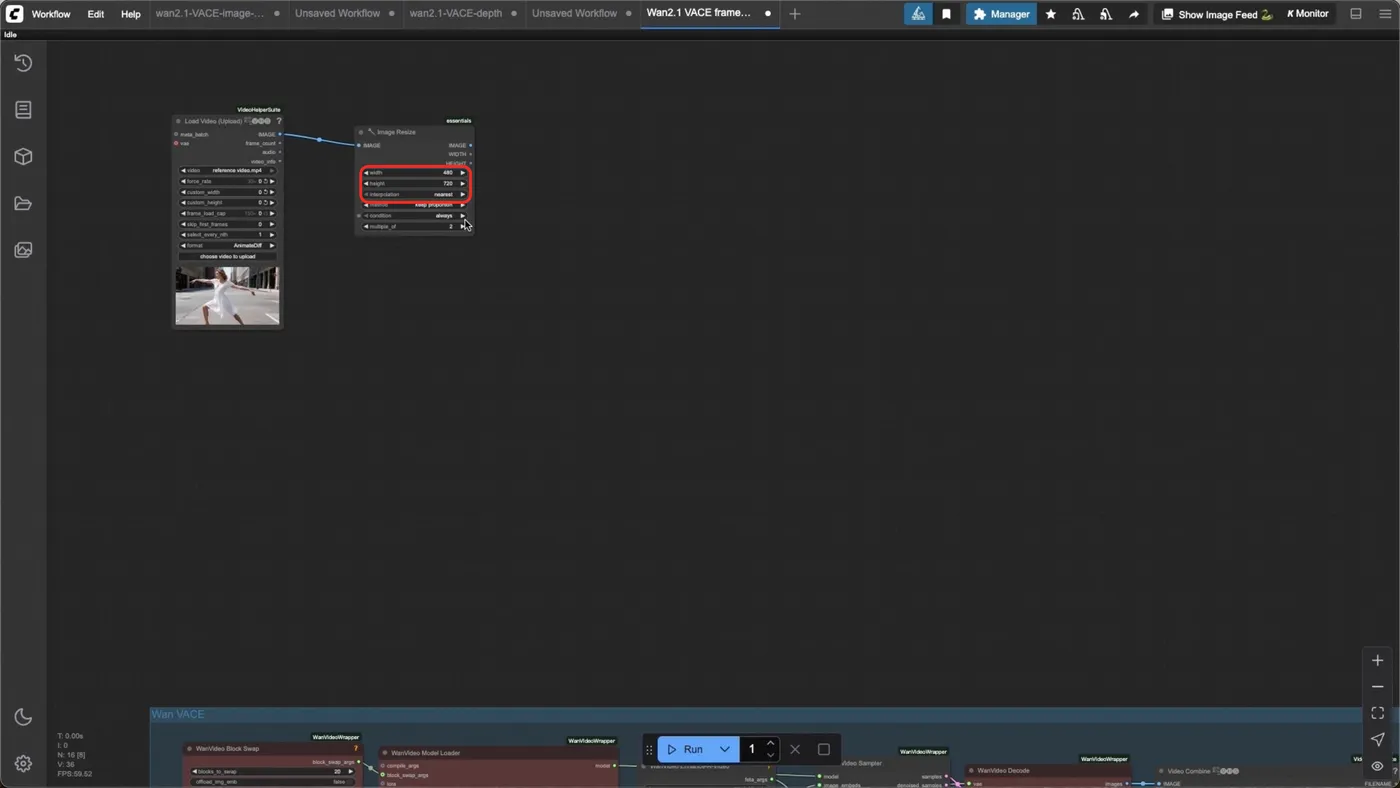The height and width of the screenshot is (788, 1400).
Task: Increase select_every_nth with right arrow
Action: (272, 235)
